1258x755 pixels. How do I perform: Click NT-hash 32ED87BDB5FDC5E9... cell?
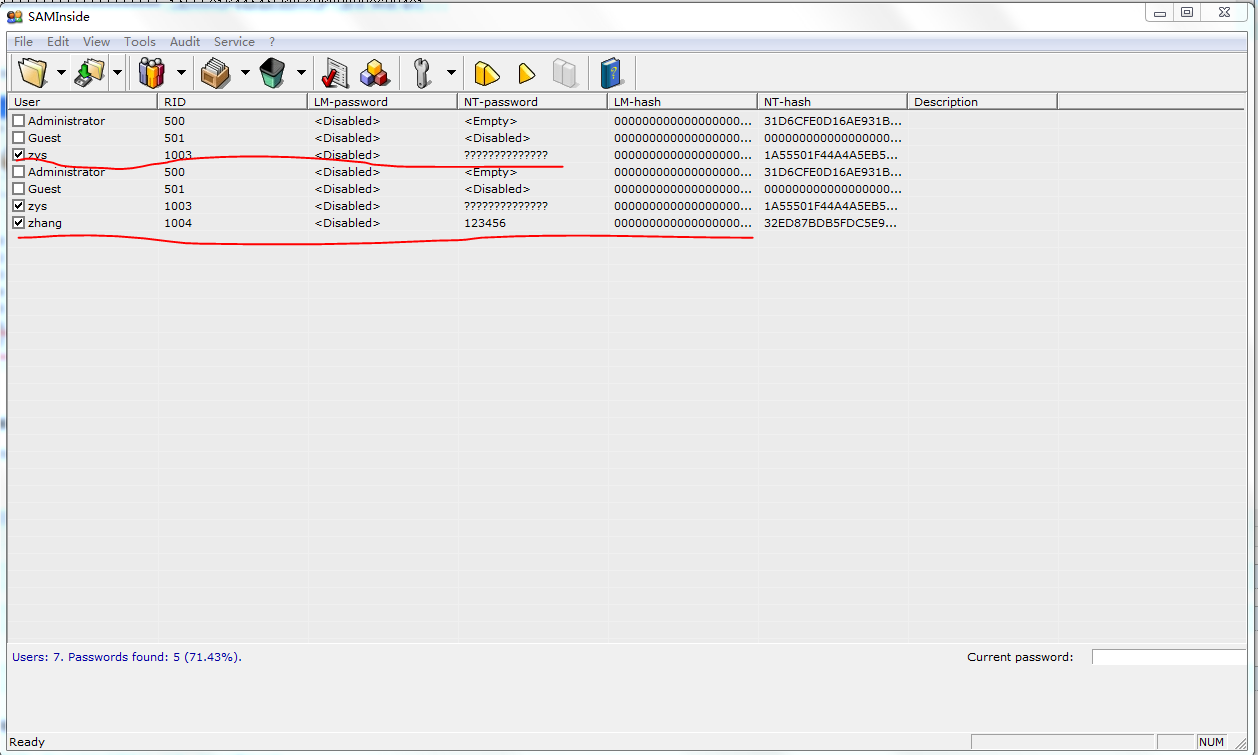pyautogui.click(x=831, y=223)
